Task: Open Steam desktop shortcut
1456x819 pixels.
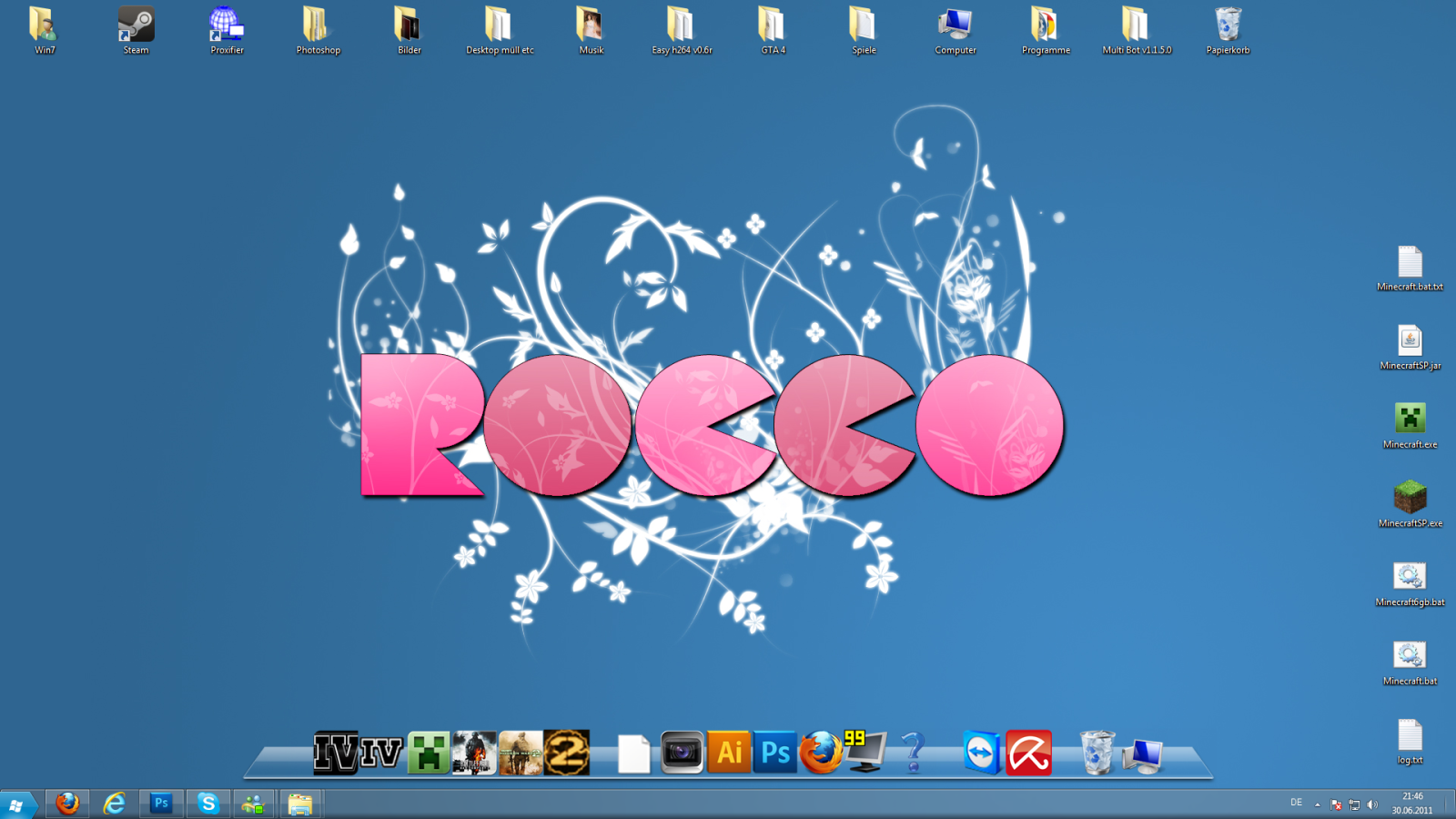Action: 136,25
